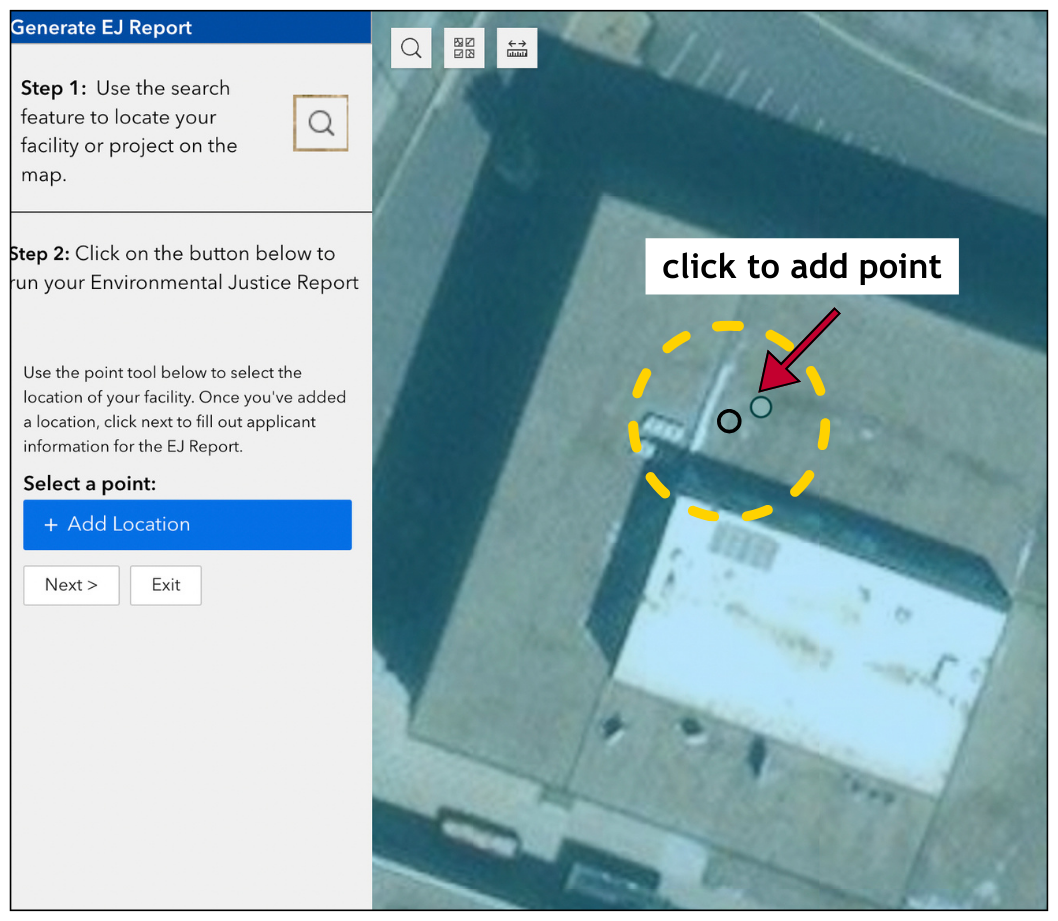Click the Step 1 instruction text

click(129, 131)
